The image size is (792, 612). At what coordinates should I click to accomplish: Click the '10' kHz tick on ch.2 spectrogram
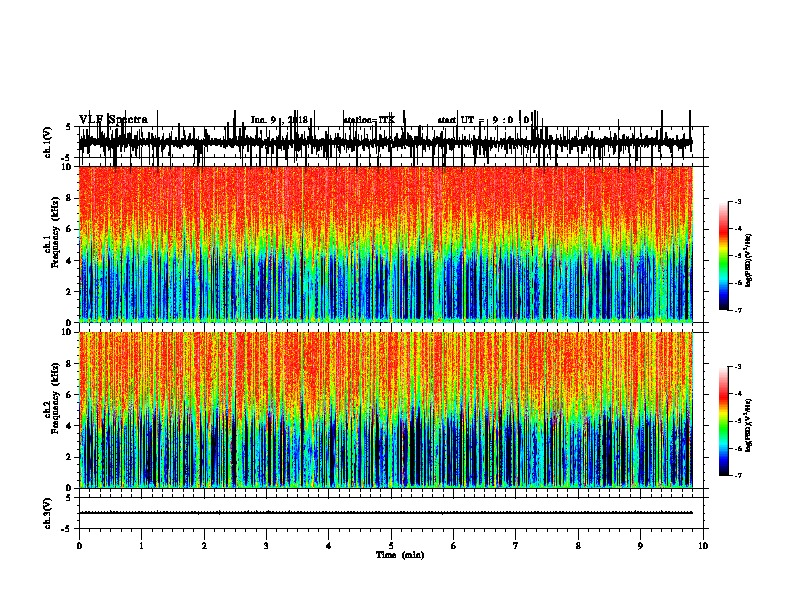pos(68,332)
